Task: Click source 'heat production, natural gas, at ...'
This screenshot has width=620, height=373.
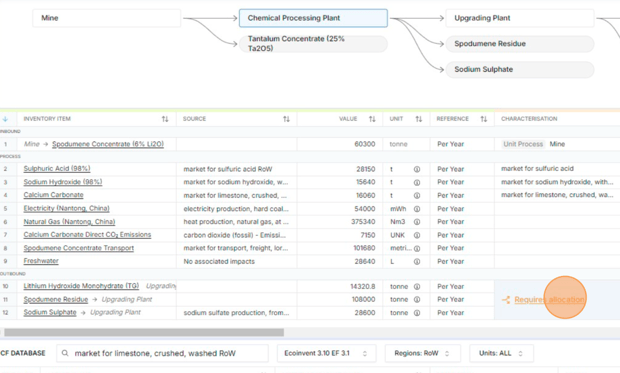Action: 236,222
